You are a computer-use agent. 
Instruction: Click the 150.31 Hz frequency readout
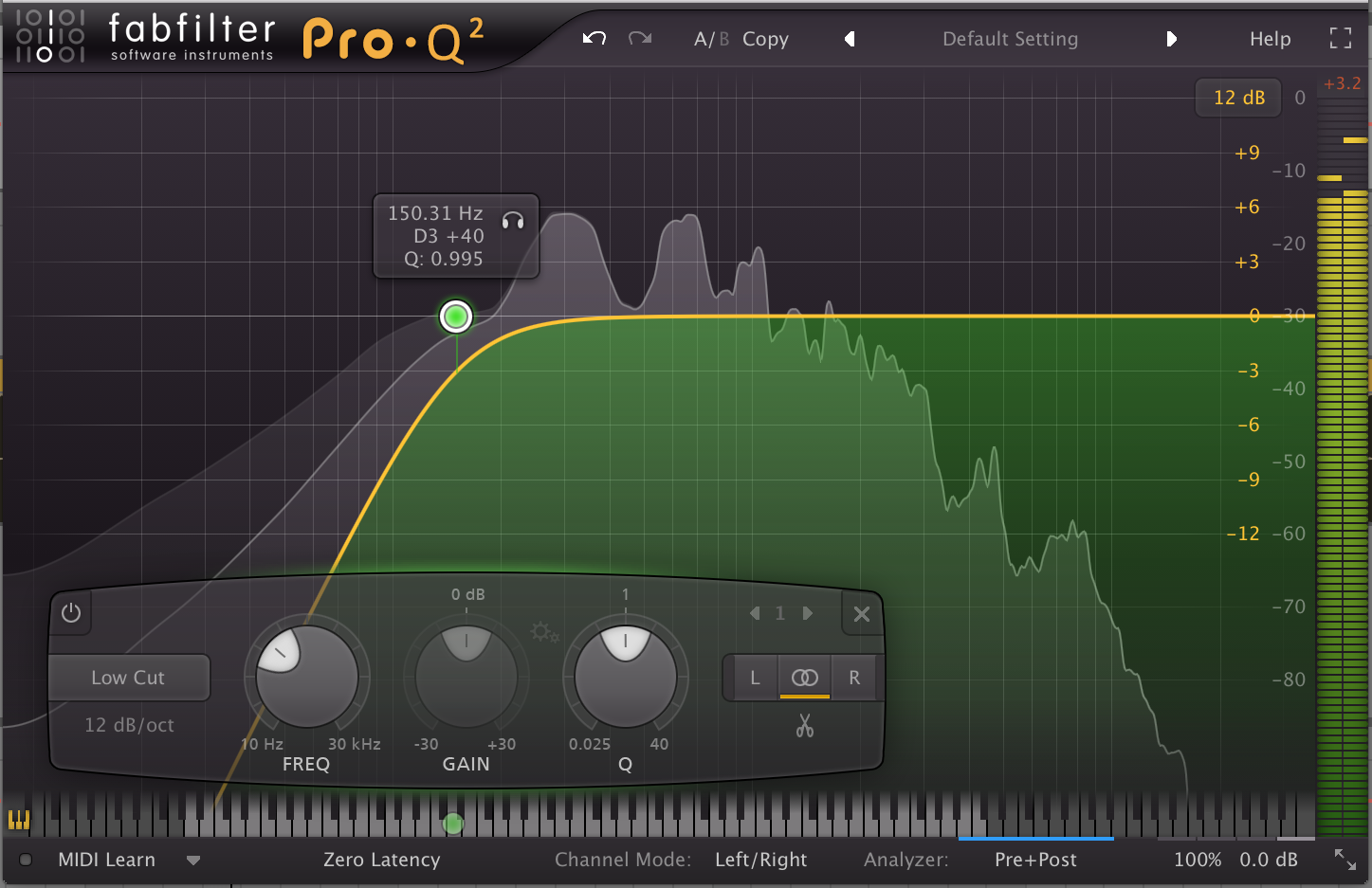(x=435, y=213)
